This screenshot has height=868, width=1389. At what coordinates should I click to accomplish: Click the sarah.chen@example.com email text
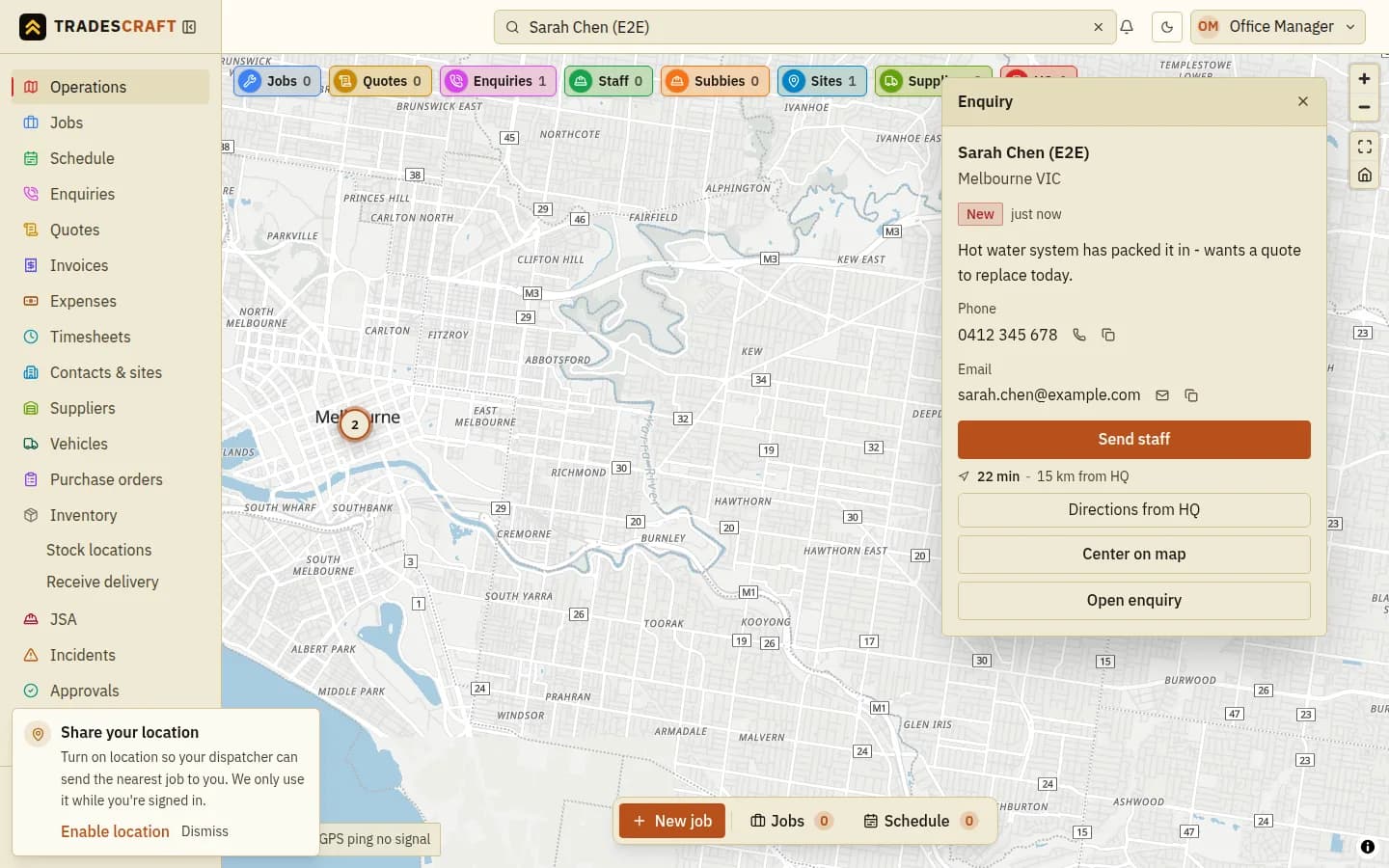(1049, 394)
